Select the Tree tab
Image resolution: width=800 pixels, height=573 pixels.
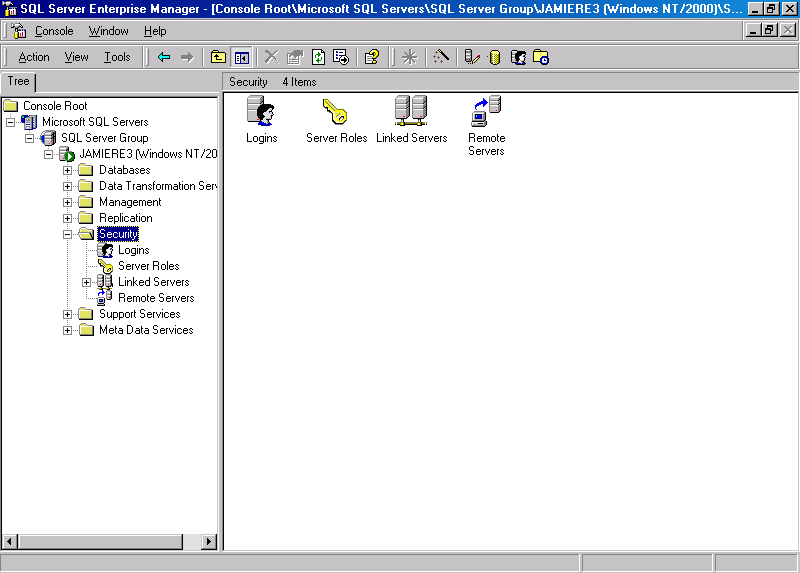pos(18,82)
